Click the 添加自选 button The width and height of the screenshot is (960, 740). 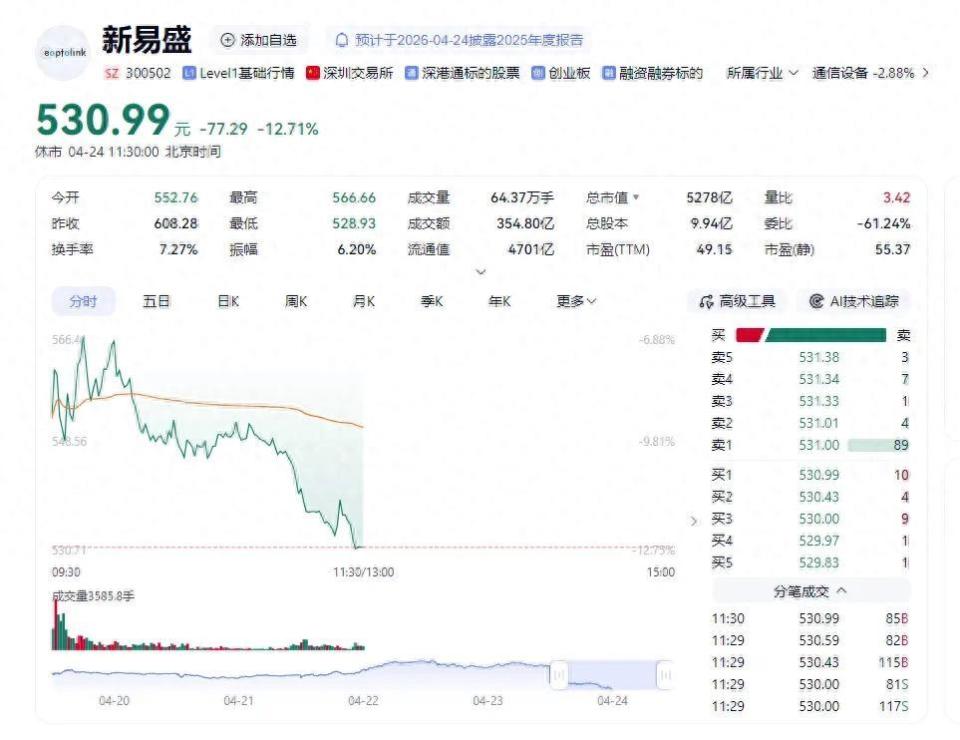pos(259,40)
